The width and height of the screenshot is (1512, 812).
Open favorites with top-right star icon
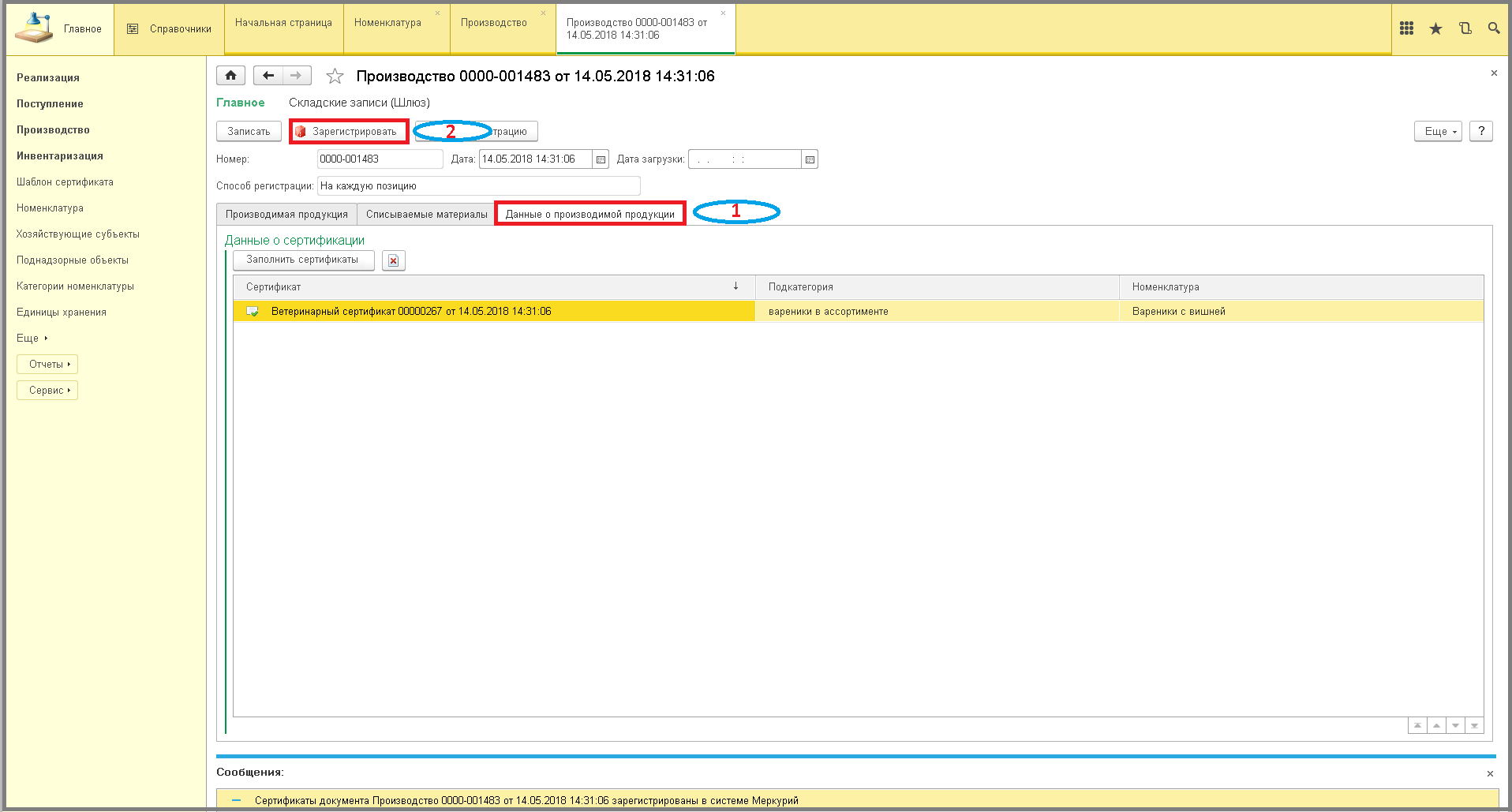pyautogui.click(x=1435, y=28)
